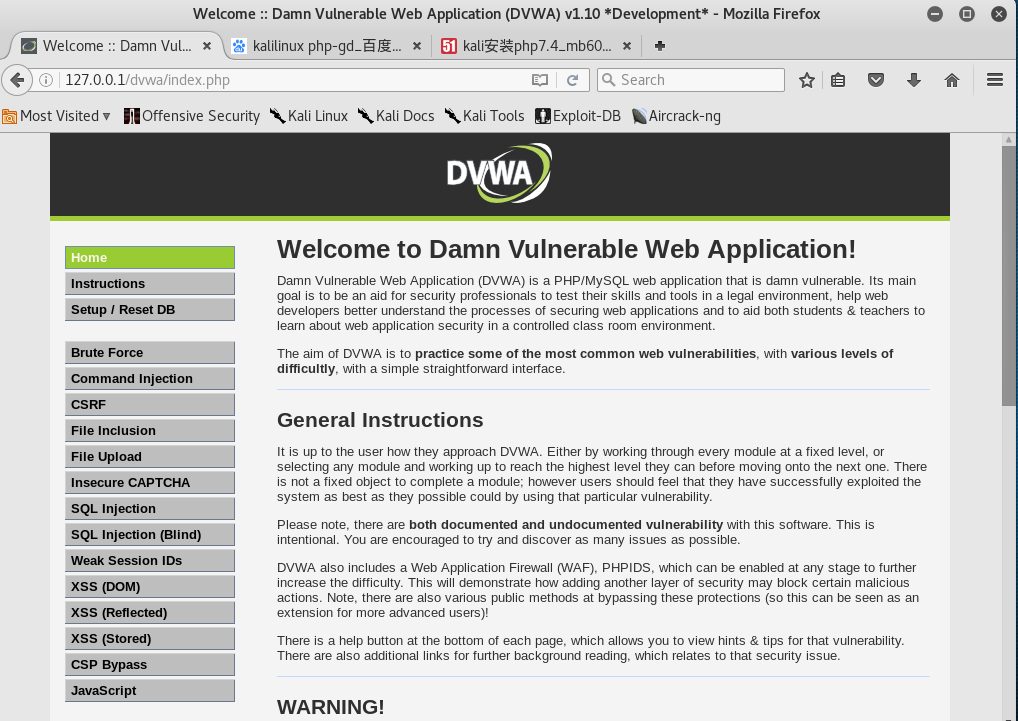1018x721 pixels.
Task: Open the downloads arrow icon
Action: (913, 78)
